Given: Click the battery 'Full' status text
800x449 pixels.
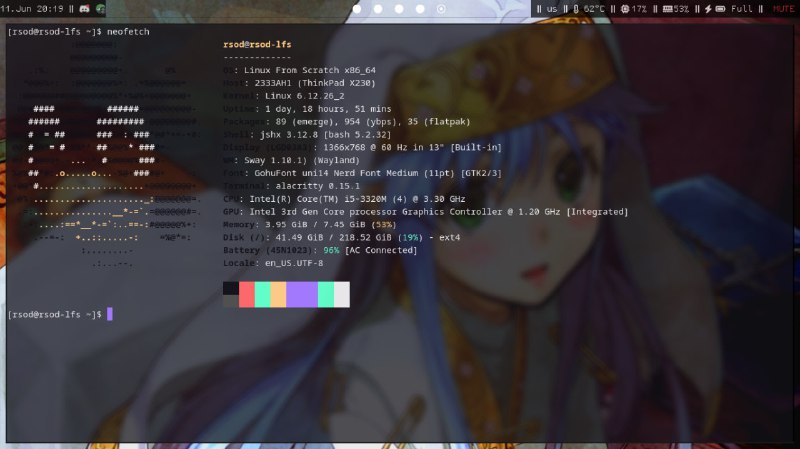Looking at the screenshot, I should (741, 9).
